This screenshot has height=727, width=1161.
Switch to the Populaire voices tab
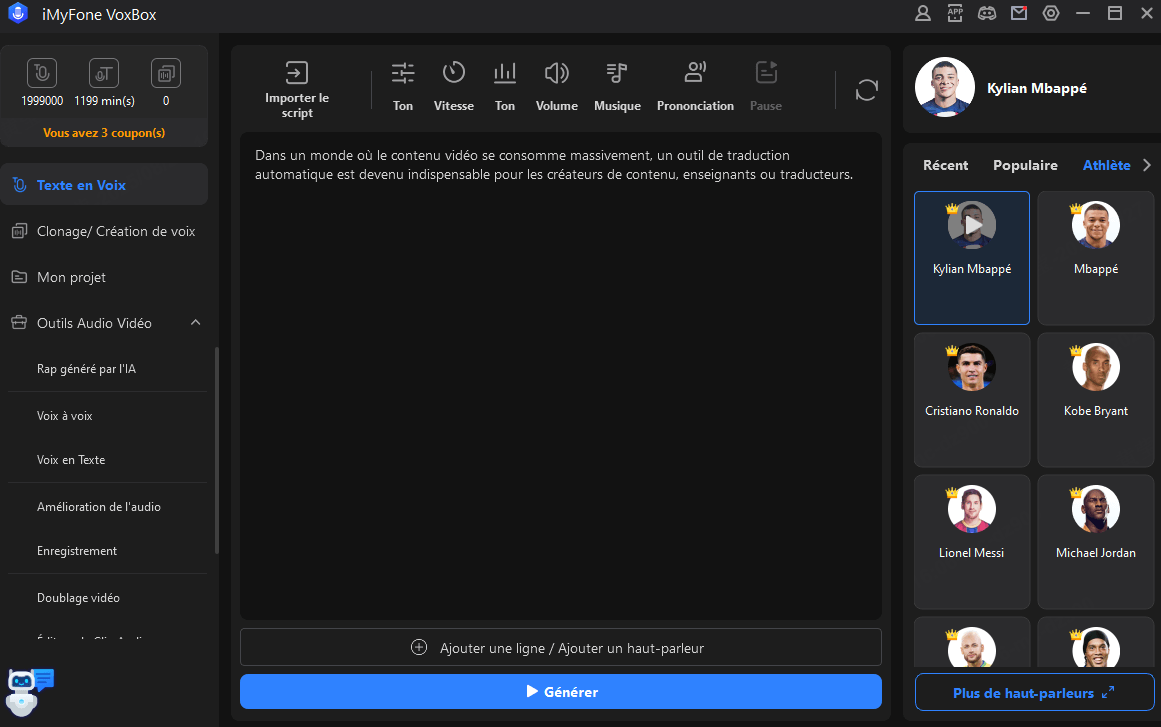click(1025, 165)
